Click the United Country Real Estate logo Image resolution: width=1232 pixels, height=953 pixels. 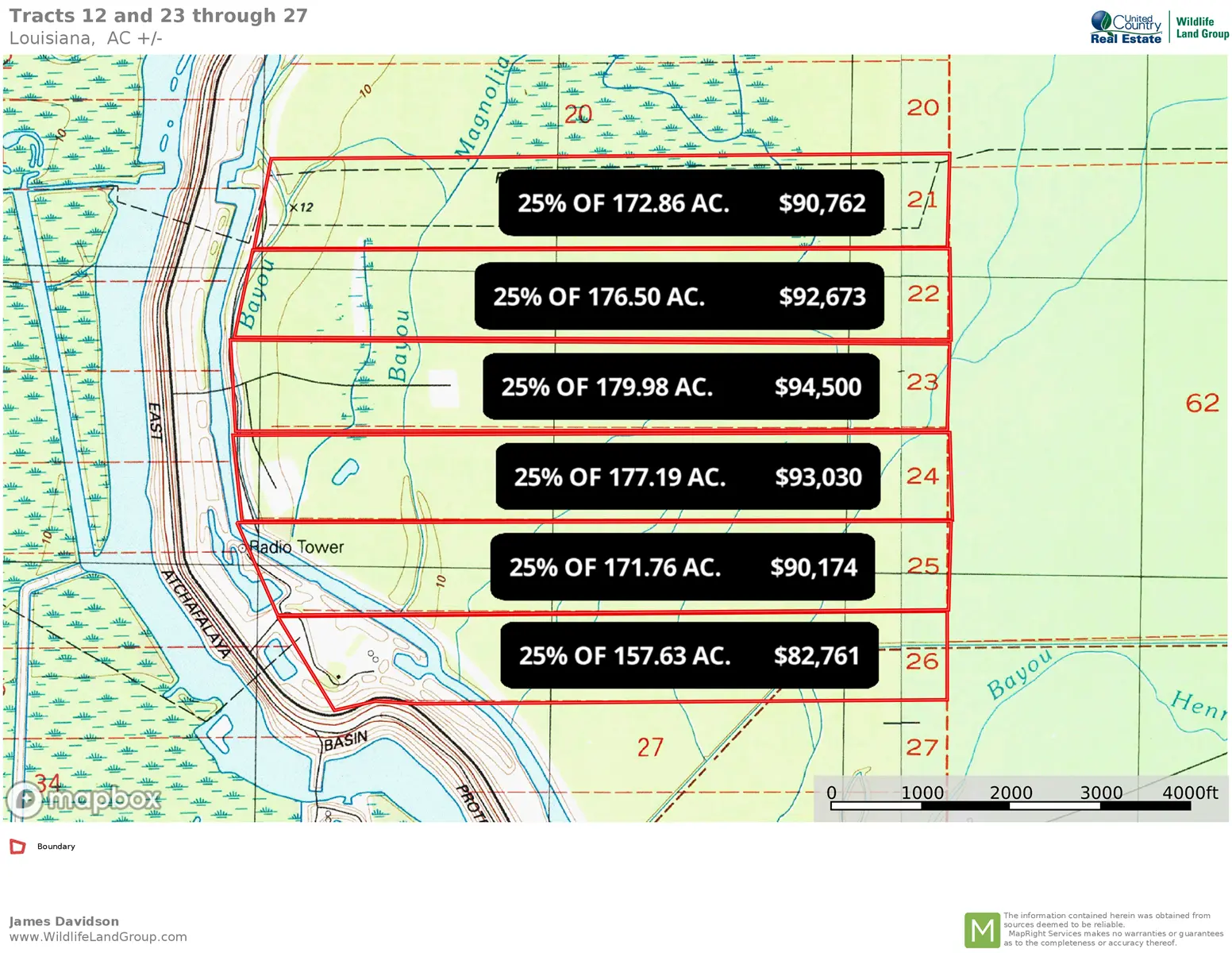pos(1126,28)
